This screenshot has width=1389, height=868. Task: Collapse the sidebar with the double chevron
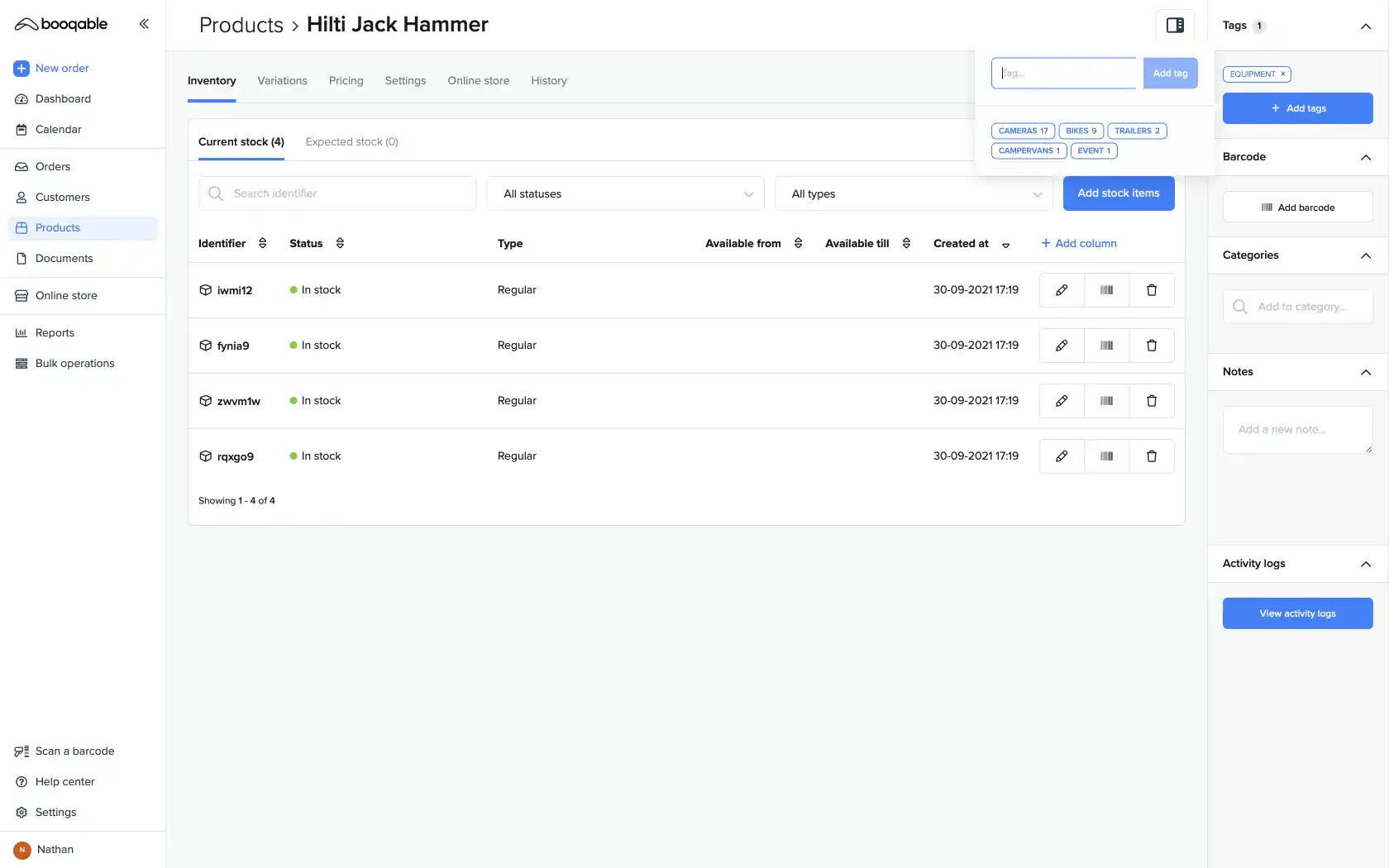tap(144, 24)
